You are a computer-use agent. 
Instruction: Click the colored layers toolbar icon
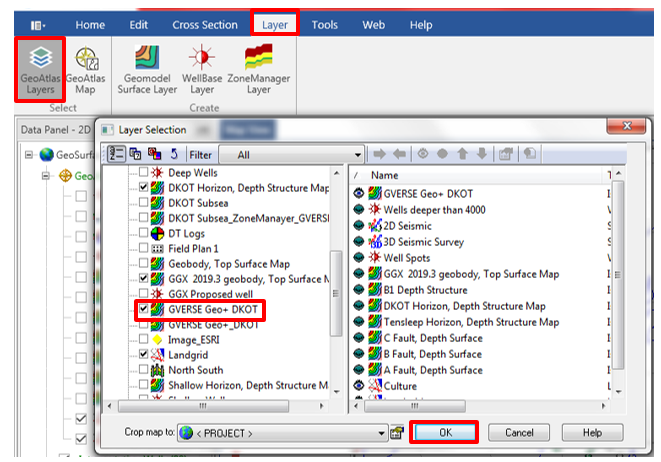(154, 154)
